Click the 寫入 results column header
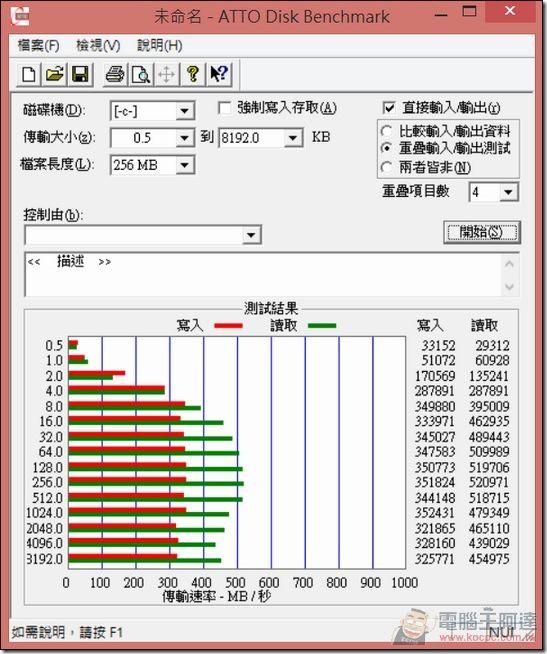This screenshot has height=654, width=547. tap(430, 325)
